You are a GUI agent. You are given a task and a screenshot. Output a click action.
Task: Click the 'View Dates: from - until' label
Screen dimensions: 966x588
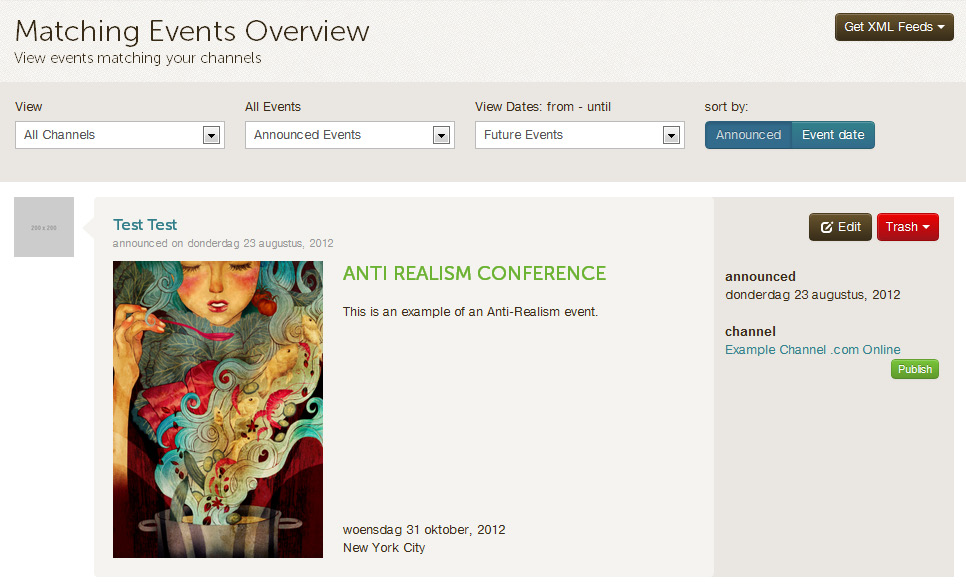543,107
